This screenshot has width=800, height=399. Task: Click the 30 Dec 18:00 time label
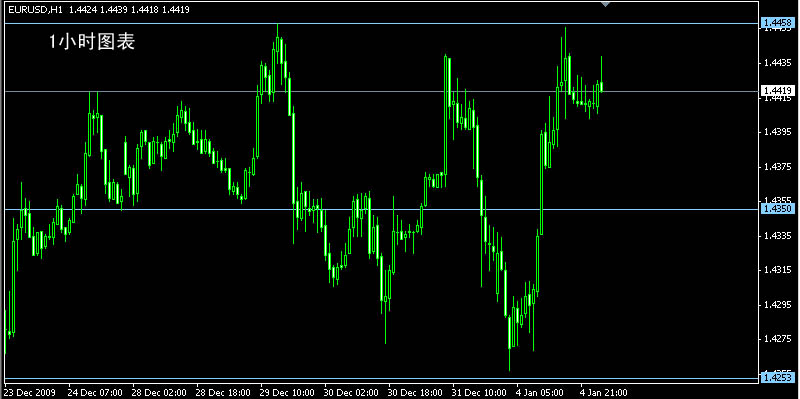[x=416, y=393]
